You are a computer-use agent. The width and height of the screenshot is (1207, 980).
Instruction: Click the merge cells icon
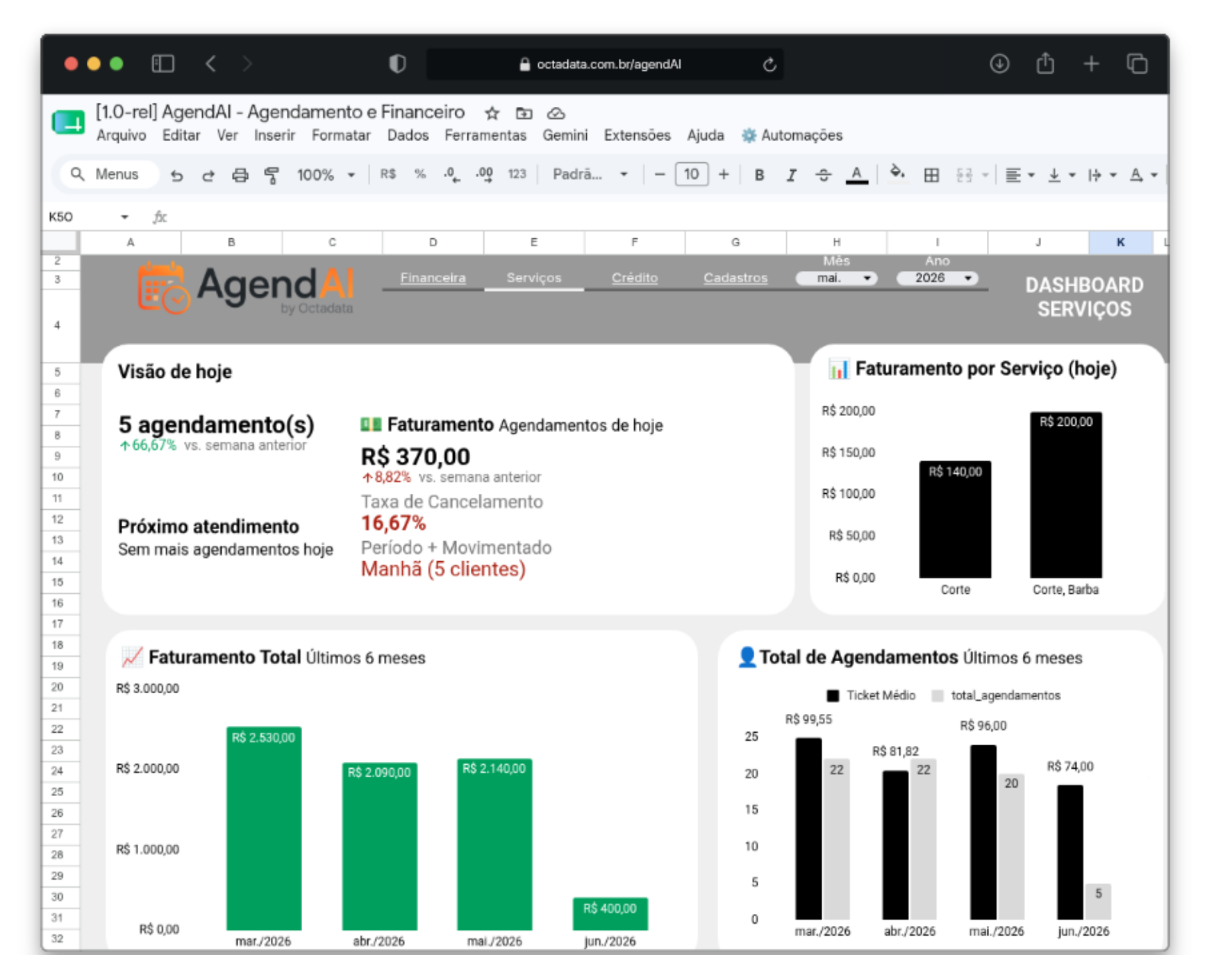pyautogui.click(x=965, y=175)
